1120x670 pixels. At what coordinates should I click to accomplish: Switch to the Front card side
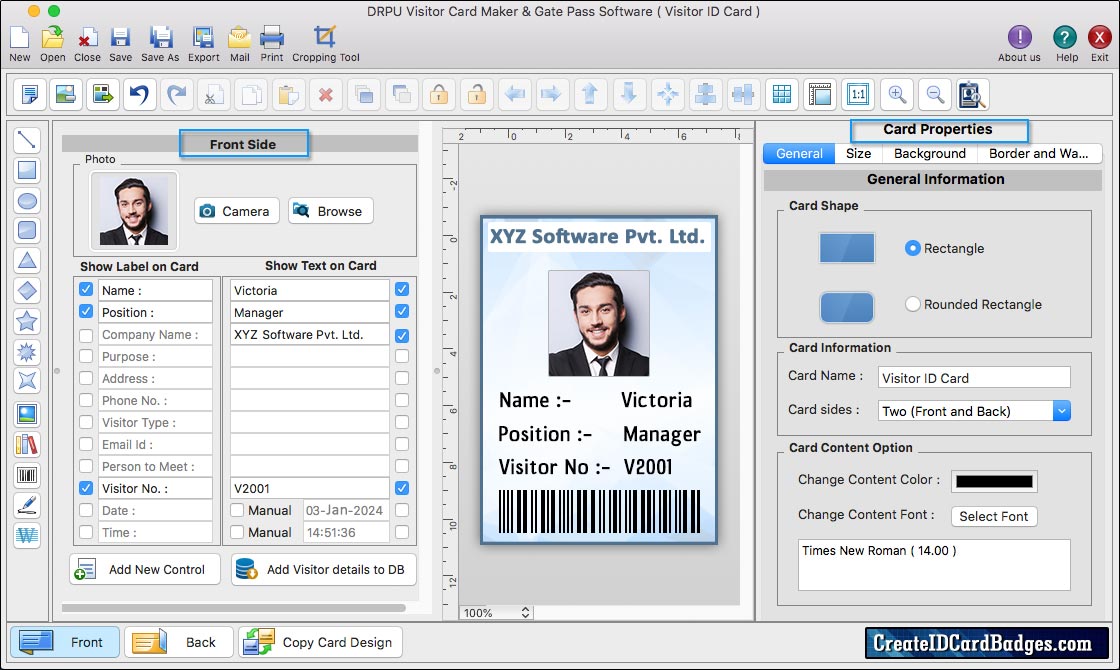tap(64, 642)
